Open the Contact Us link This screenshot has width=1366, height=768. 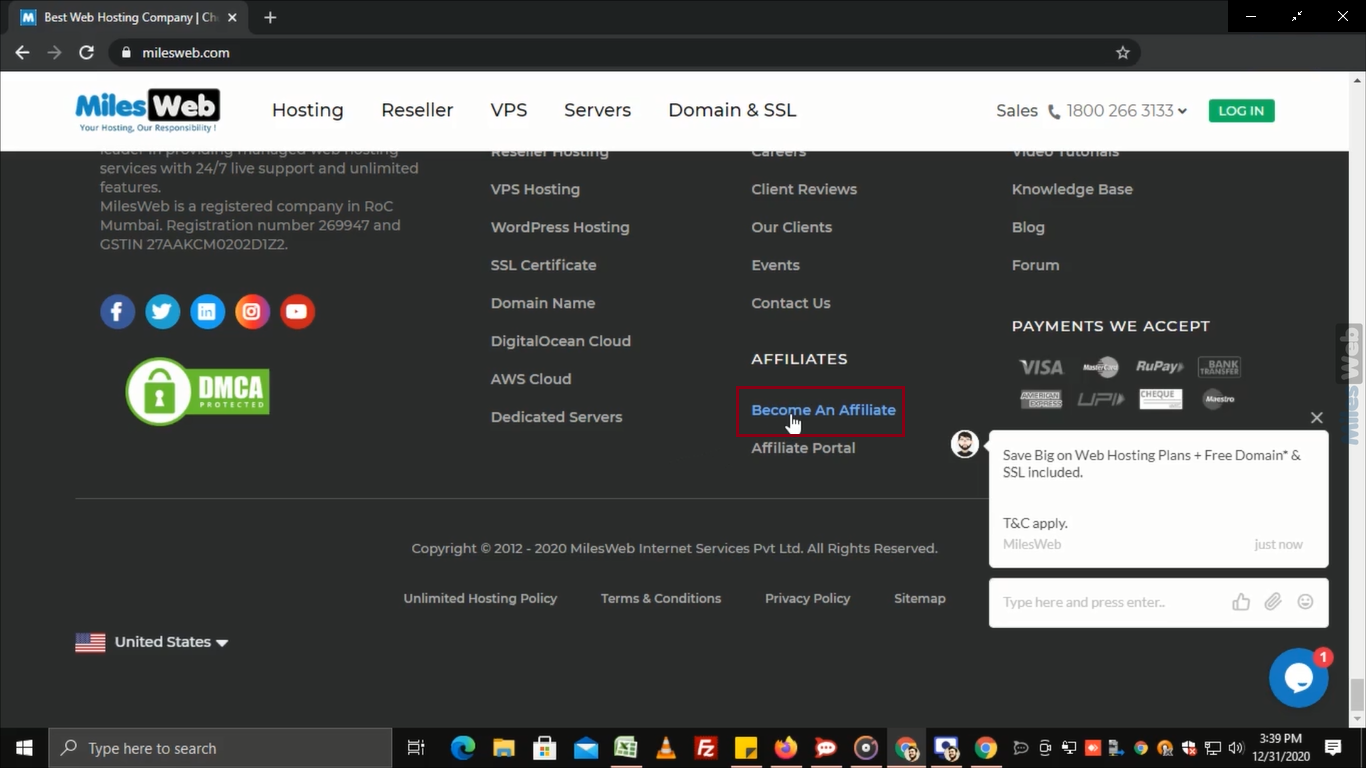[791, 303]
